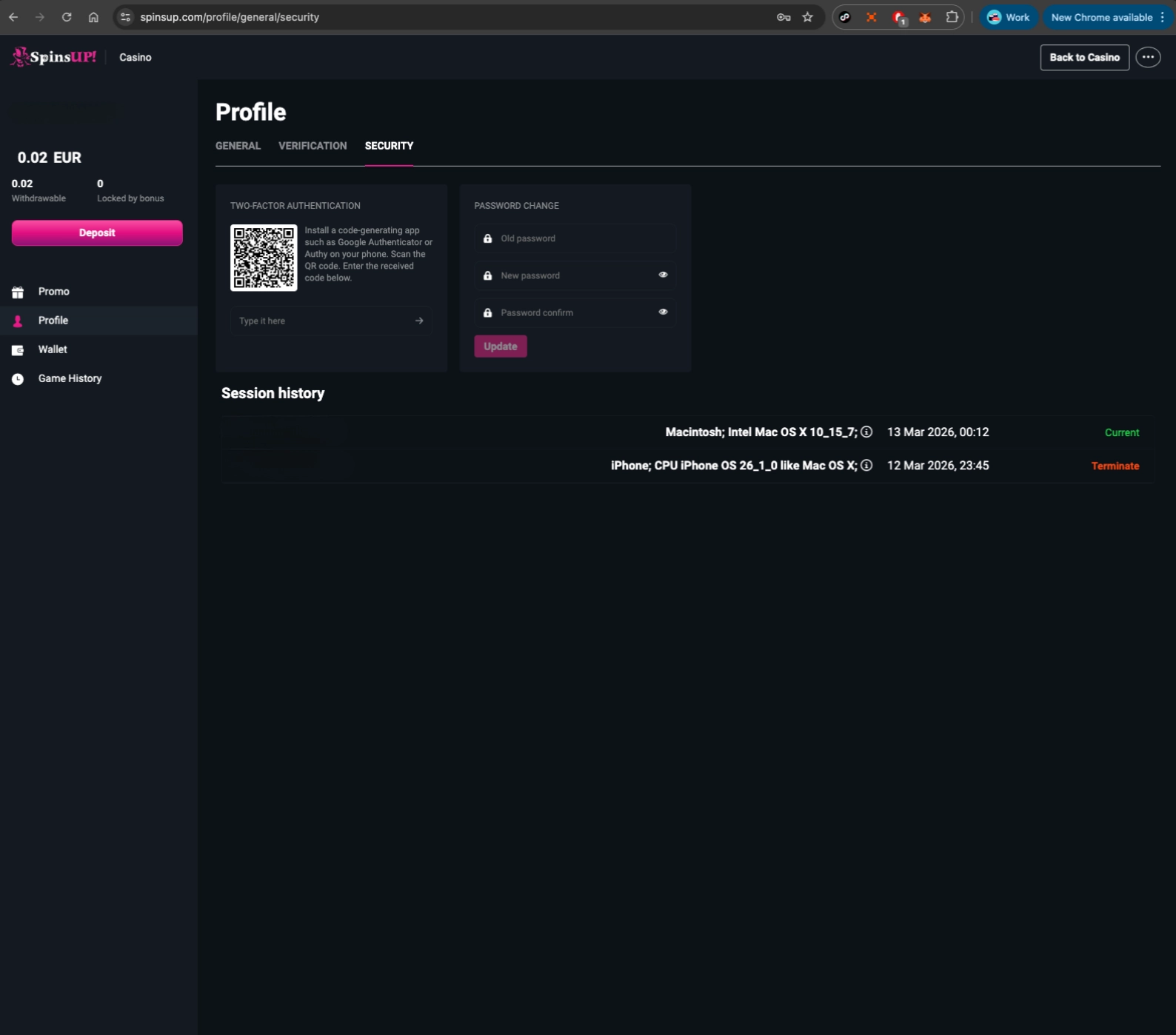Focus the Password confirm field
Screen dimensions: 1176x1035
pyautogui.click(x=575, y=312)
